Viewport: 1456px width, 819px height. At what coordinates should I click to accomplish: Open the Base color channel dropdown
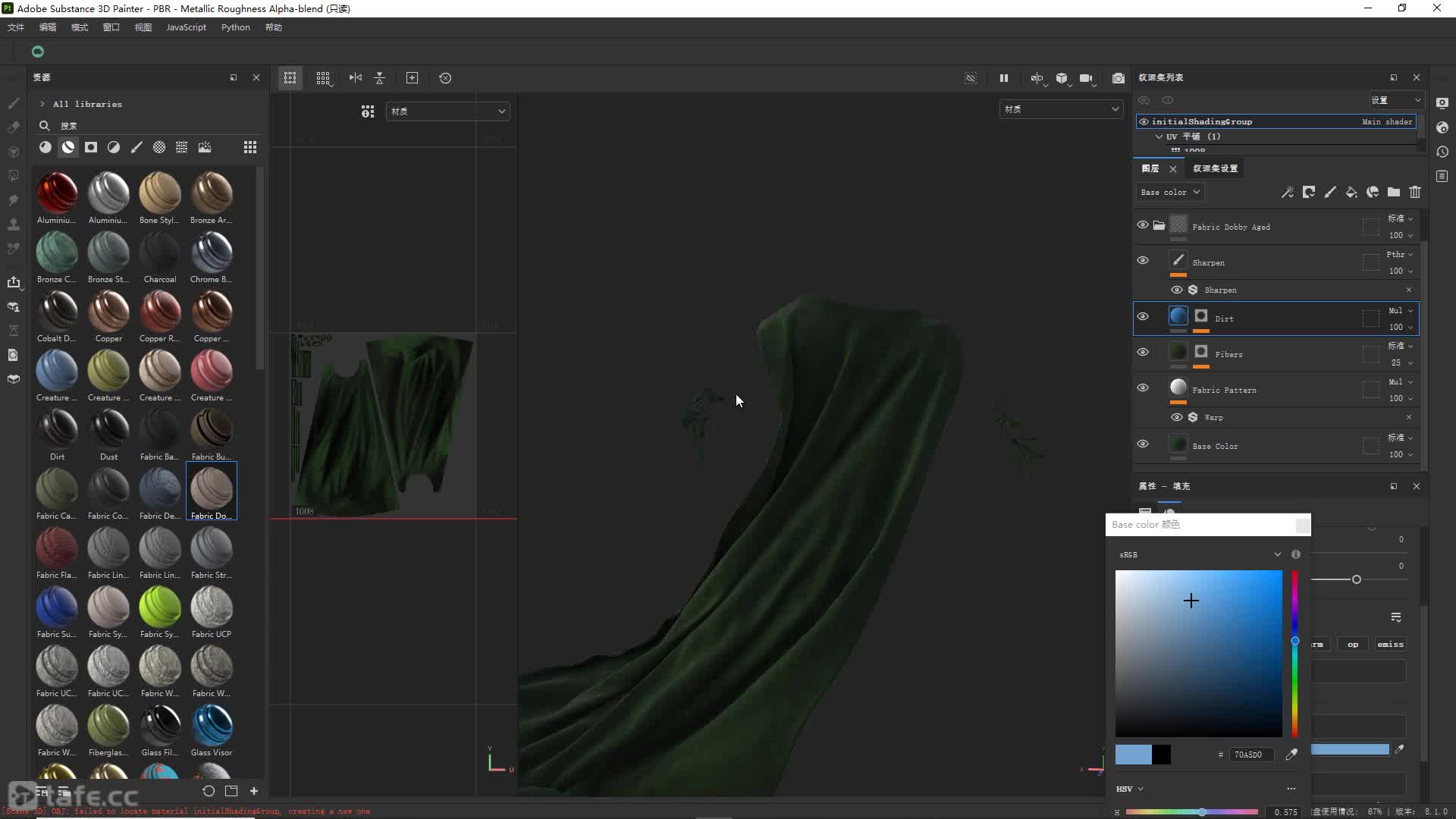pos(1170,192)
